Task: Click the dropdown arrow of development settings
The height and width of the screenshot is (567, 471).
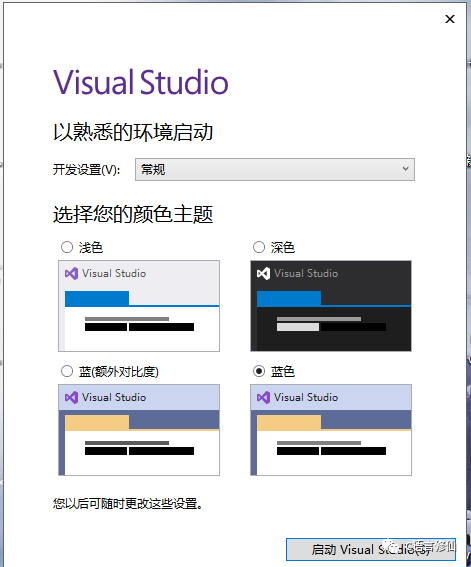Action: pos(406,169)
